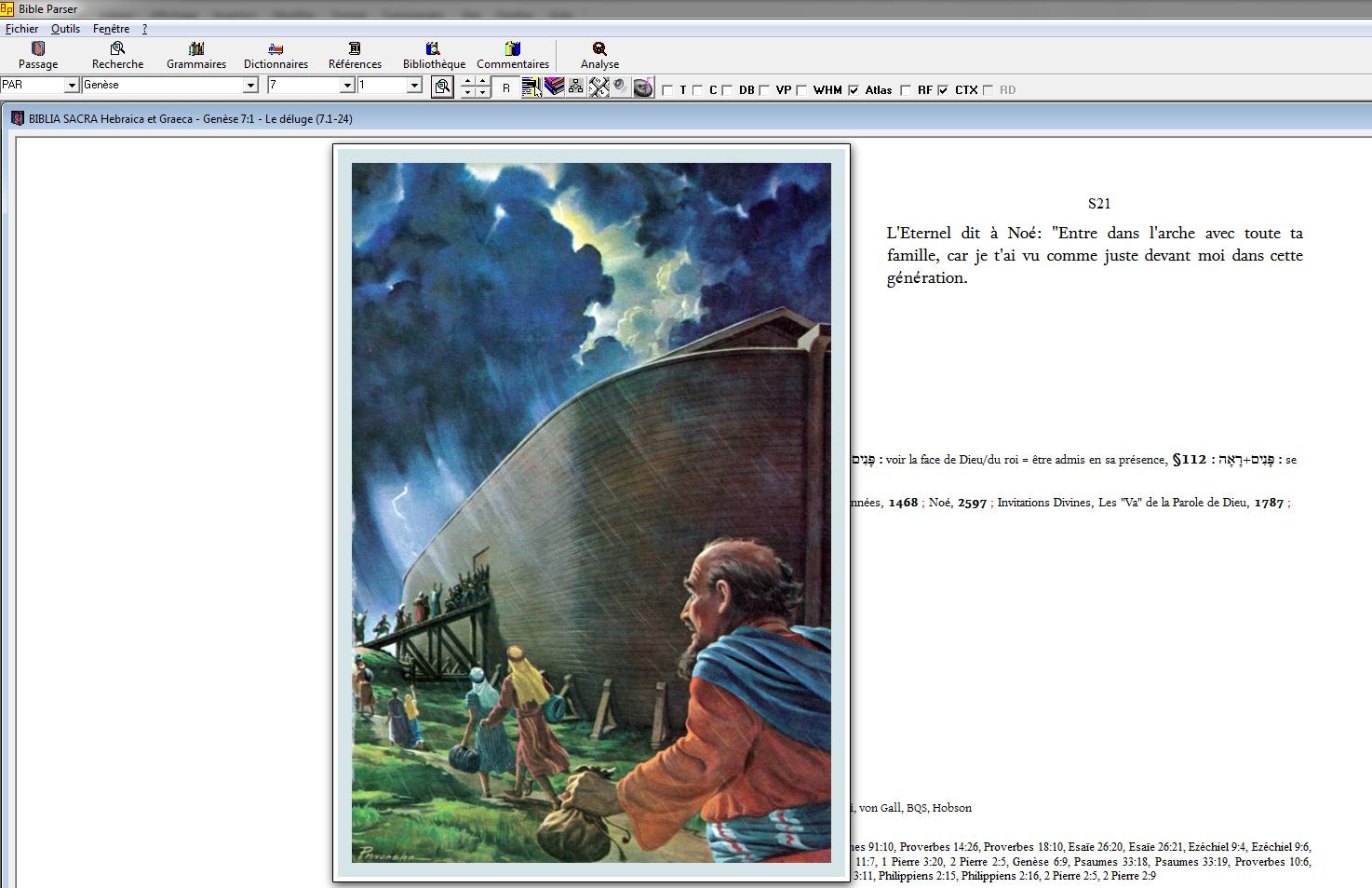Click the left stepper down arrow
Image resolution: width=1372 pixels, height=888 pixels.
tap(468, 93)
